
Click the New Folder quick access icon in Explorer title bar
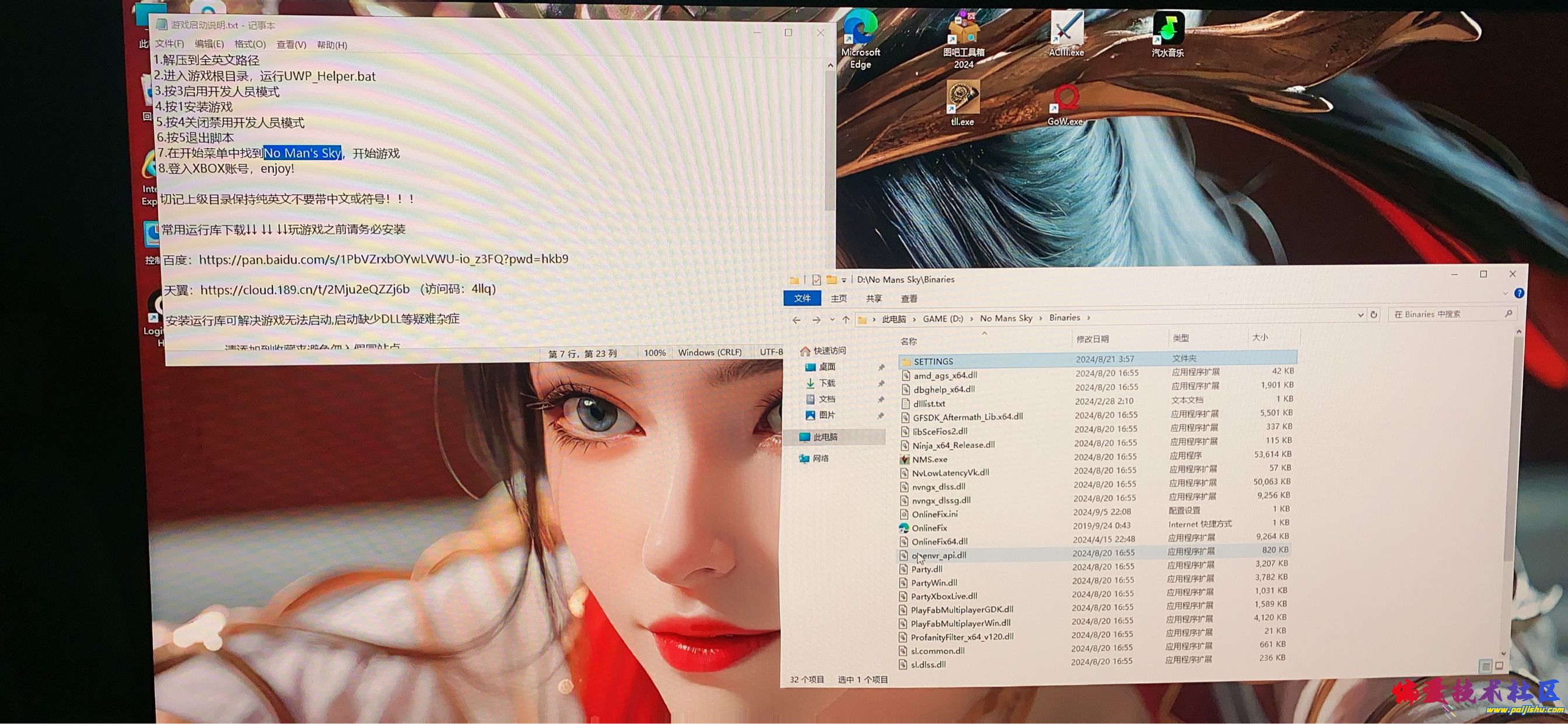click(831, 280)
